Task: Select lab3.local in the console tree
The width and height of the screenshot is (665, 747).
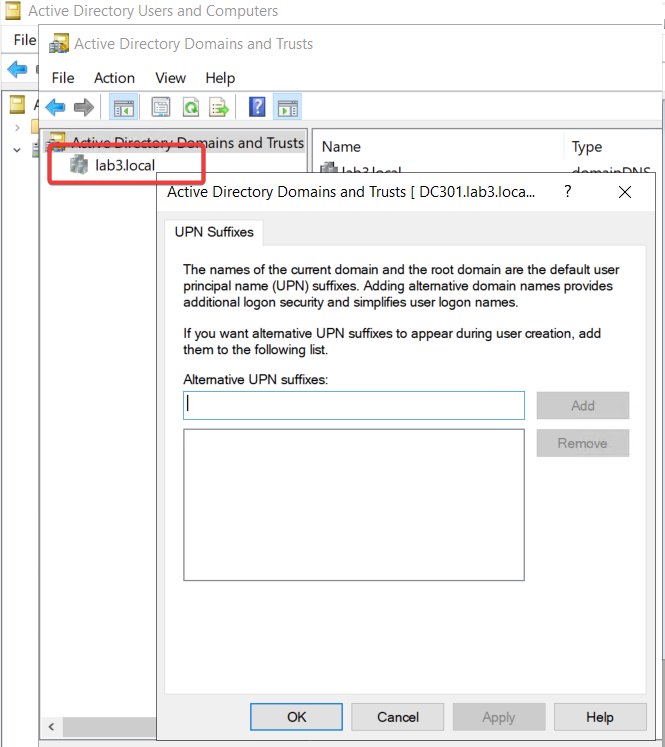Action: (x=125, y=165)
